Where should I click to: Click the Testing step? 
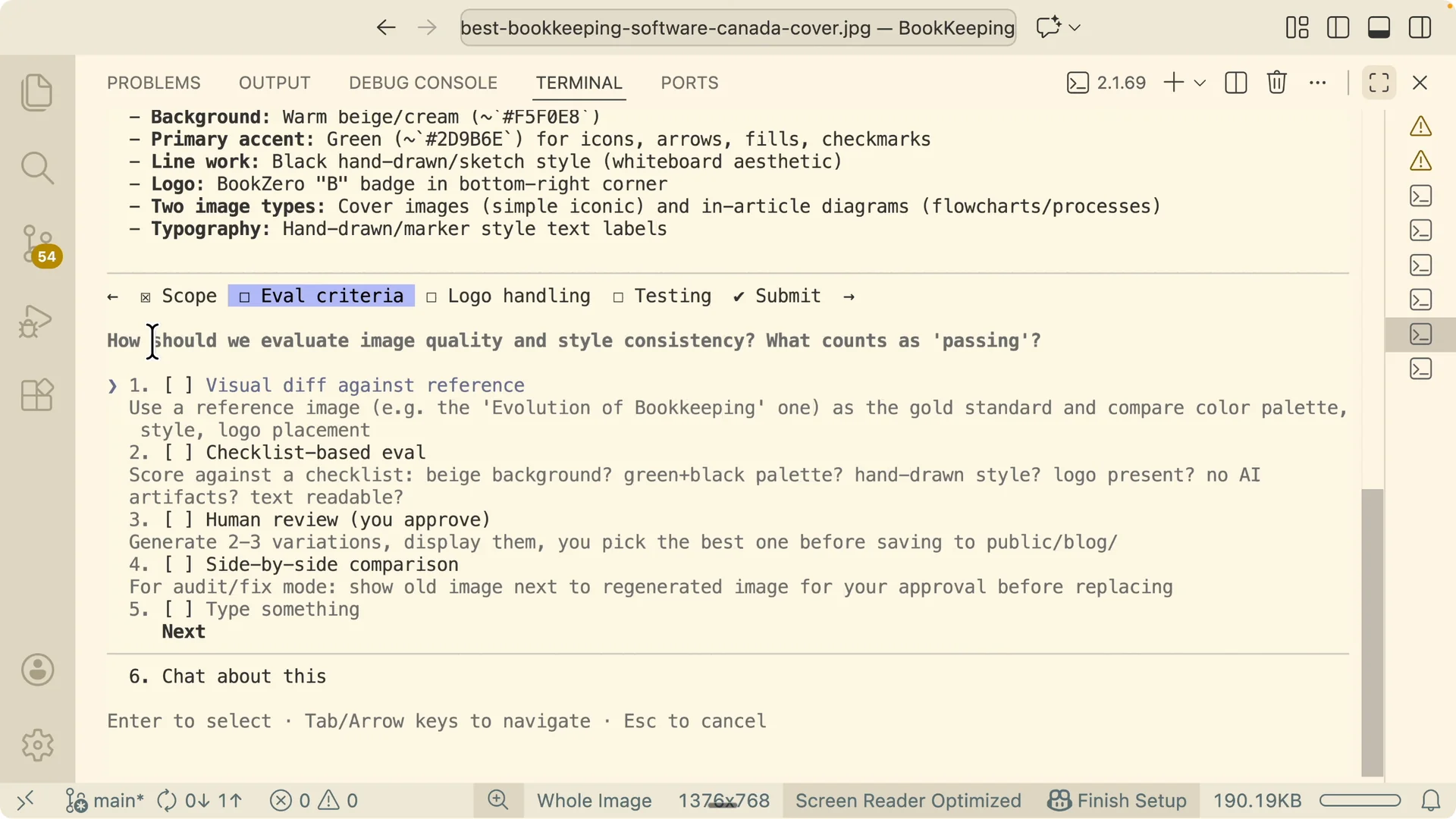coord(662,296)
